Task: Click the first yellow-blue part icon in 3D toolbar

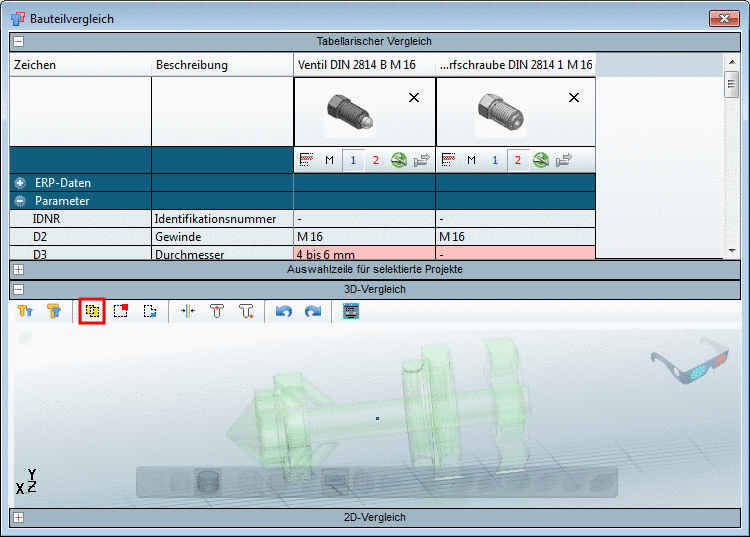Action: pos(25,311)
